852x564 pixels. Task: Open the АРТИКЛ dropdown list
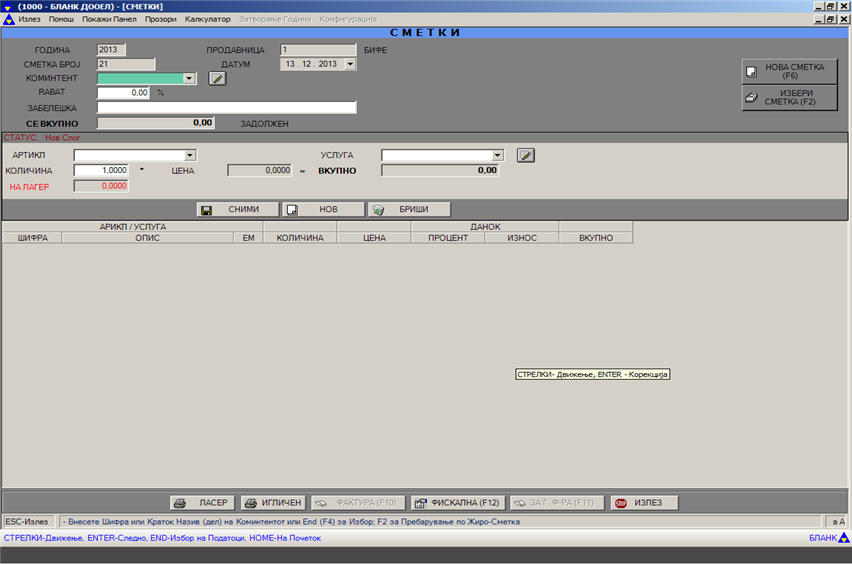[189, 155]
